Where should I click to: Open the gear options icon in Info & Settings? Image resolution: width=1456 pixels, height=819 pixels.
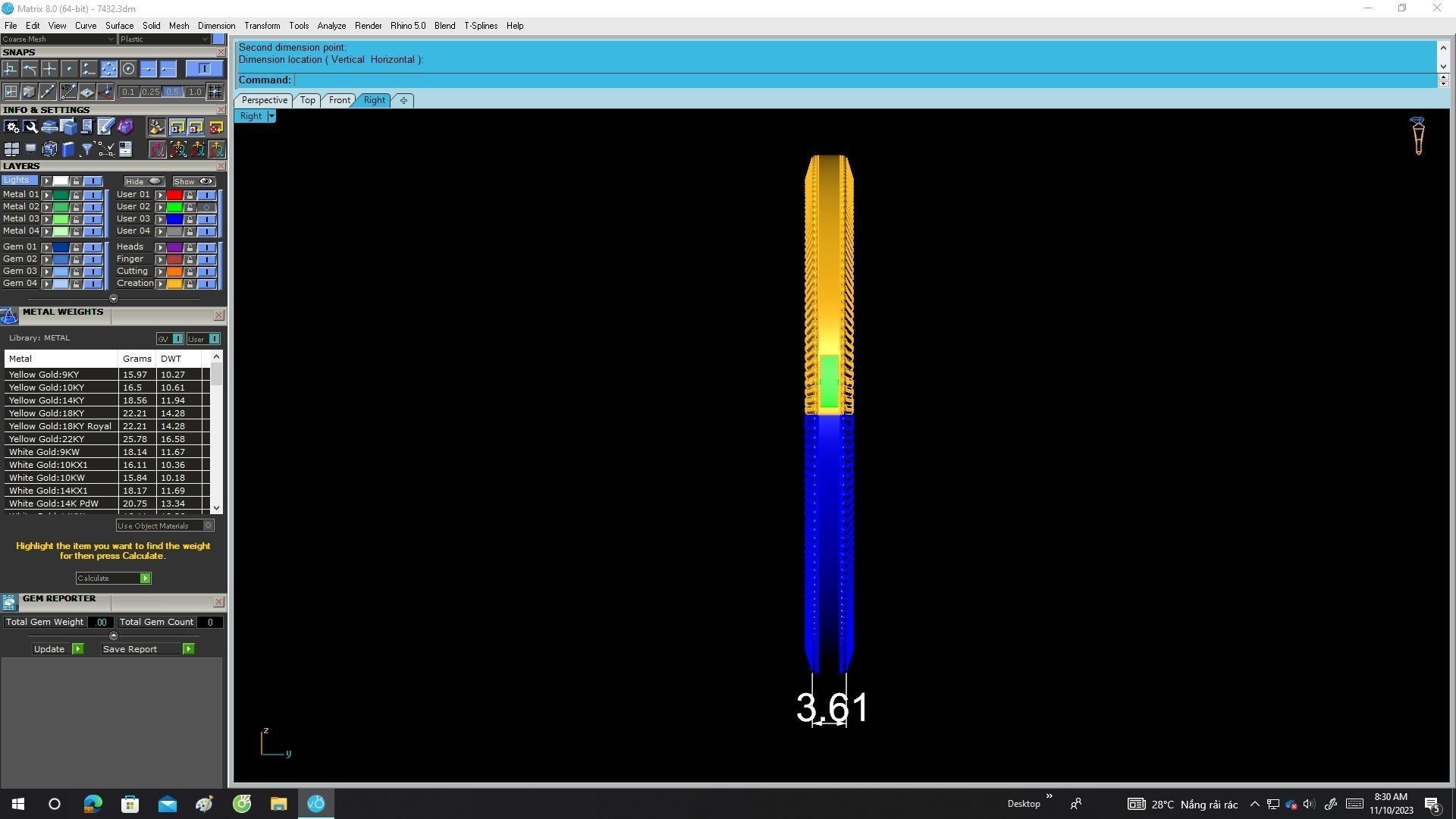coord(11,127)
